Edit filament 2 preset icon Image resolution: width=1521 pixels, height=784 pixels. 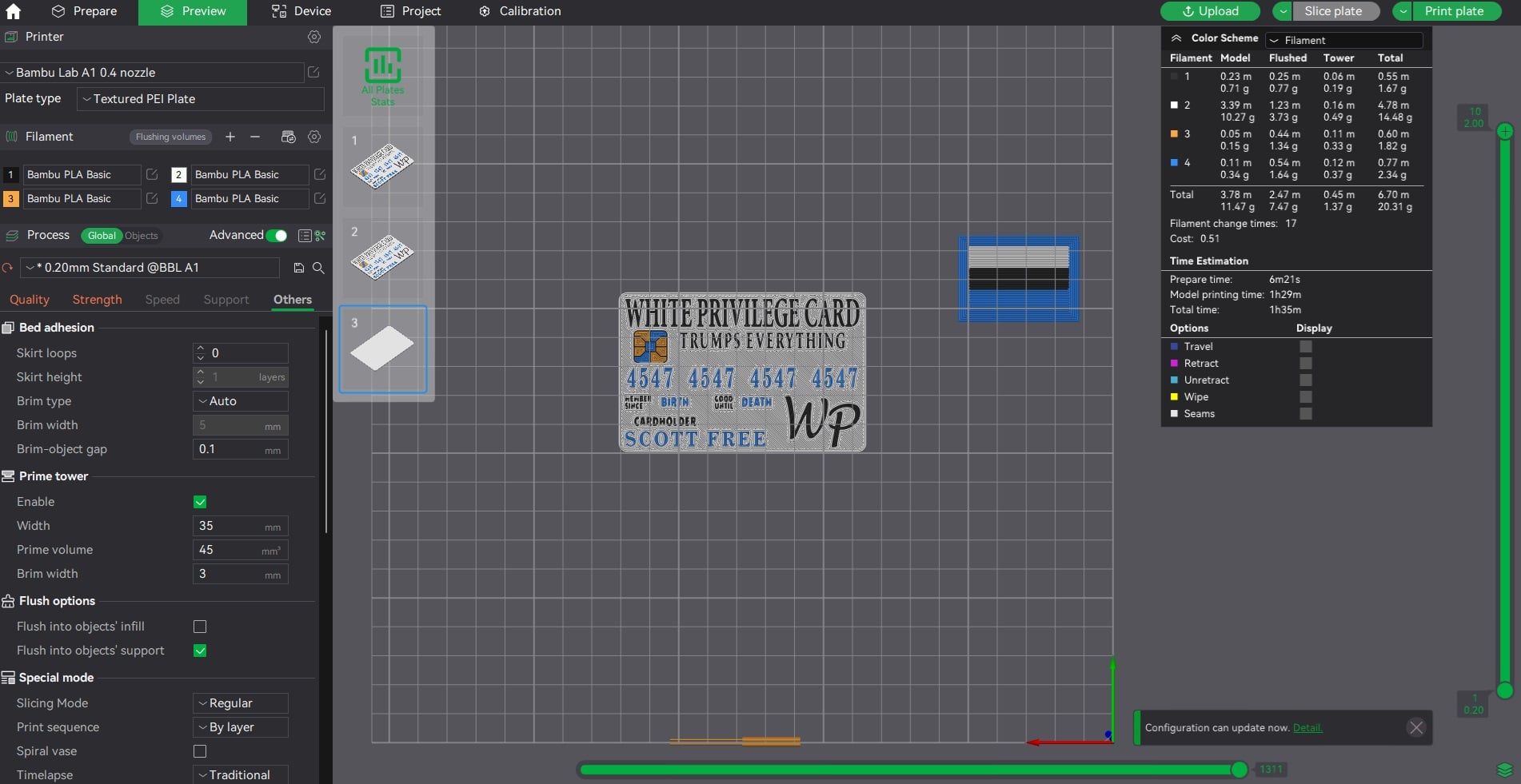click(x=320, y=174)
